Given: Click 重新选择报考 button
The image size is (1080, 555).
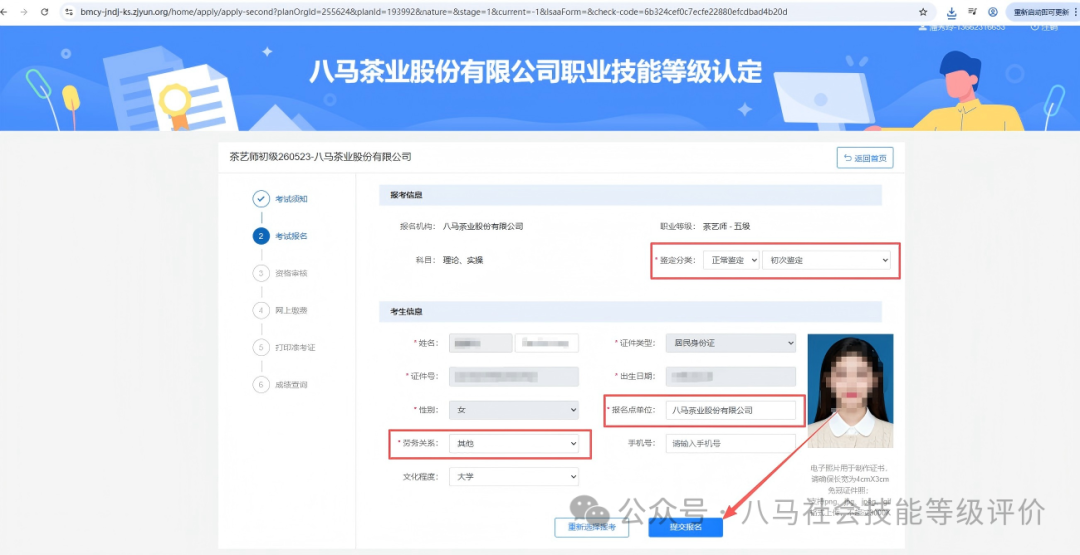Looking at the screenshot, I should (592, 527).
